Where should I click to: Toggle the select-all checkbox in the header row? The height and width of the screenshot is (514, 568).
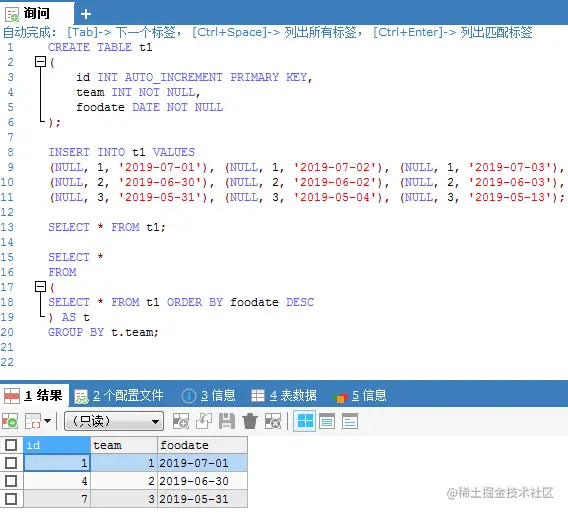pos(11,445)
